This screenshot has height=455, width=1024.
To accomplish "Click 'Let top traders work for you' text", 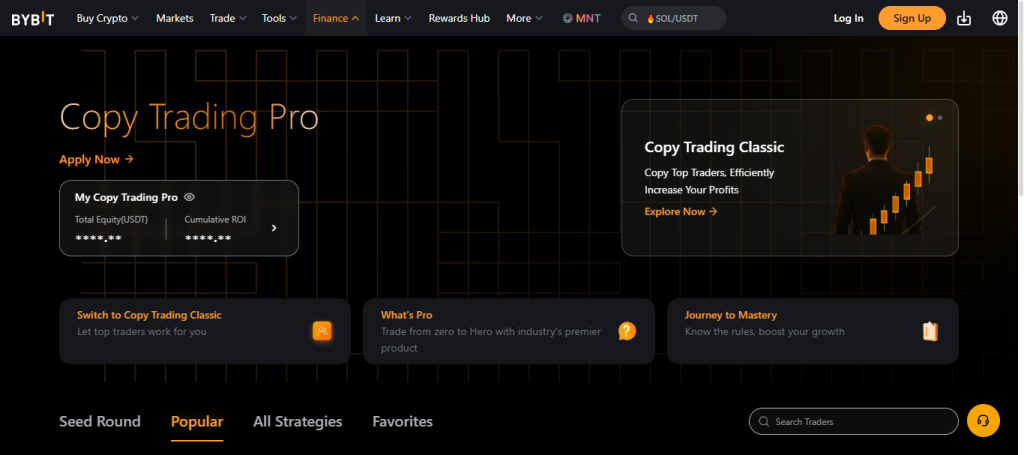I will pyautogui.click(x=142, y=332).
